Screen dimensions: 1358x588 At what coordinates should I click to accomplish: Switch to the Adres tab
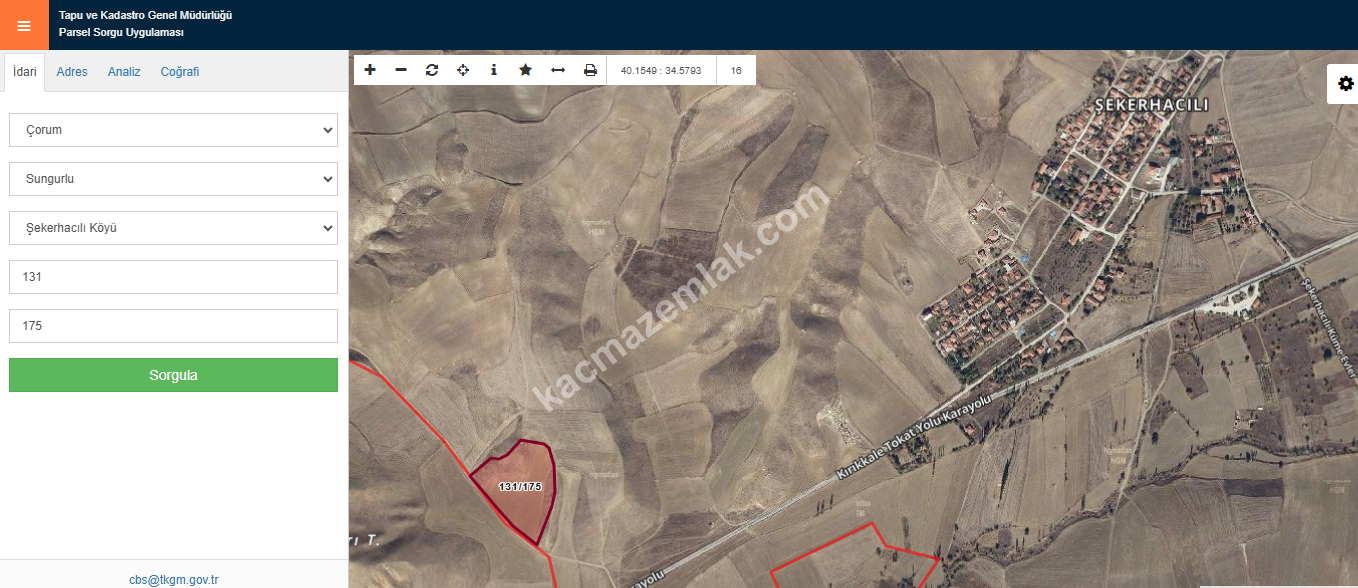(72, 72)
